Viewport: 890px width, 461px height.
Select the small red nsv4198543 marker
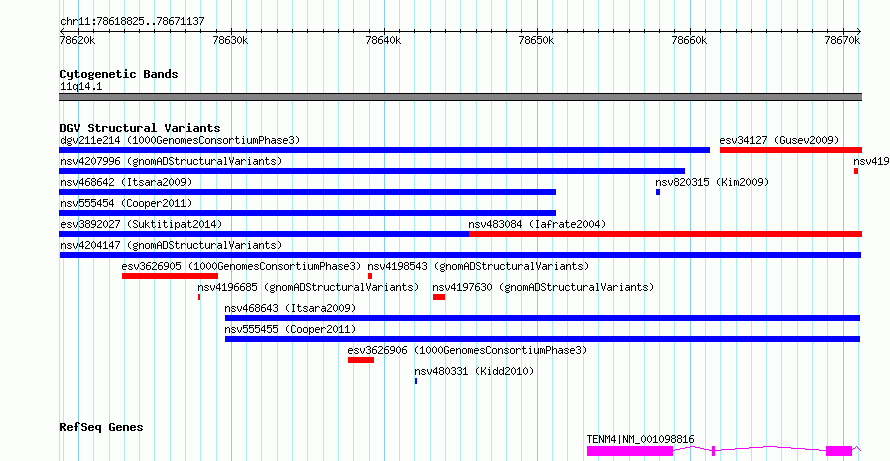[x=370, y=276]
